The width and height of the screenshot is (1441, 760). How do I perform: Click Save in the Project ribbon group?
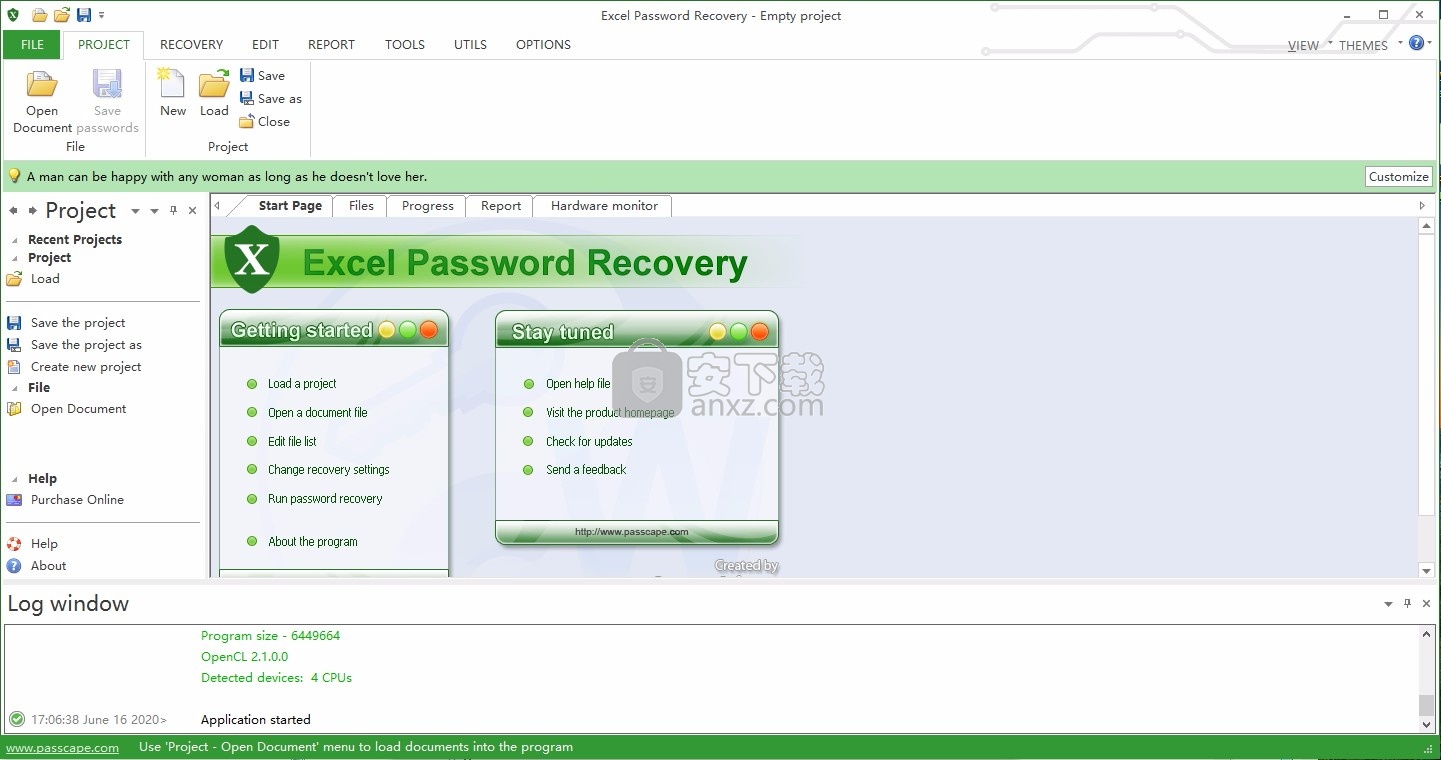tap(262, 75)
